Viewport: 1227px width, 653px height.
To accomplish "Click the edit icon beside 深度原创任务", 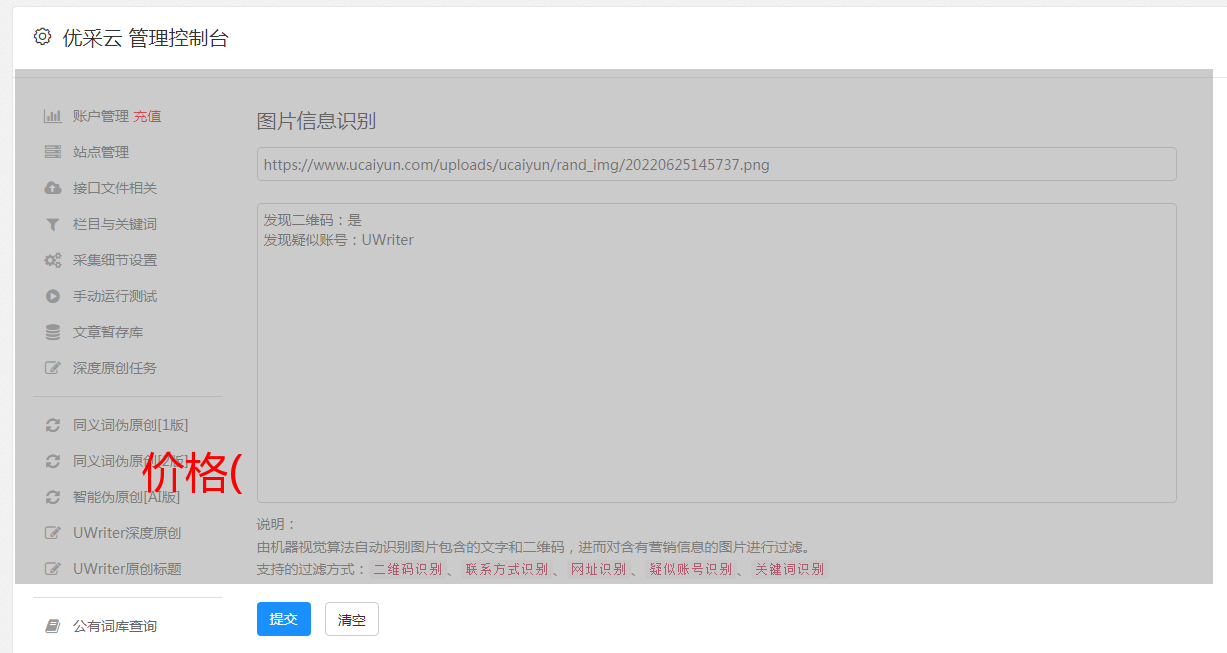I will pyautogui.click(x=52, y=368).
